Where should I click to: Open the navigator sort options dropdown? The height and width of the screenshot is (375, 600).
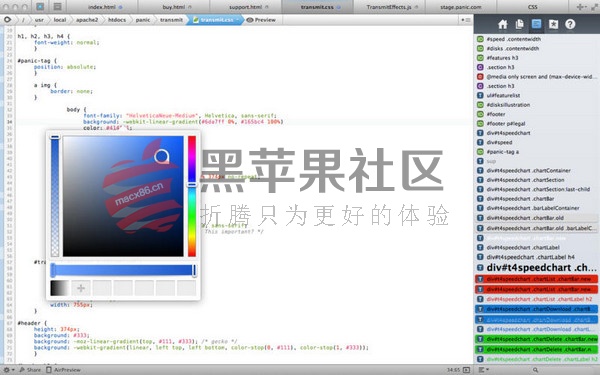click(x=483, y=370)
